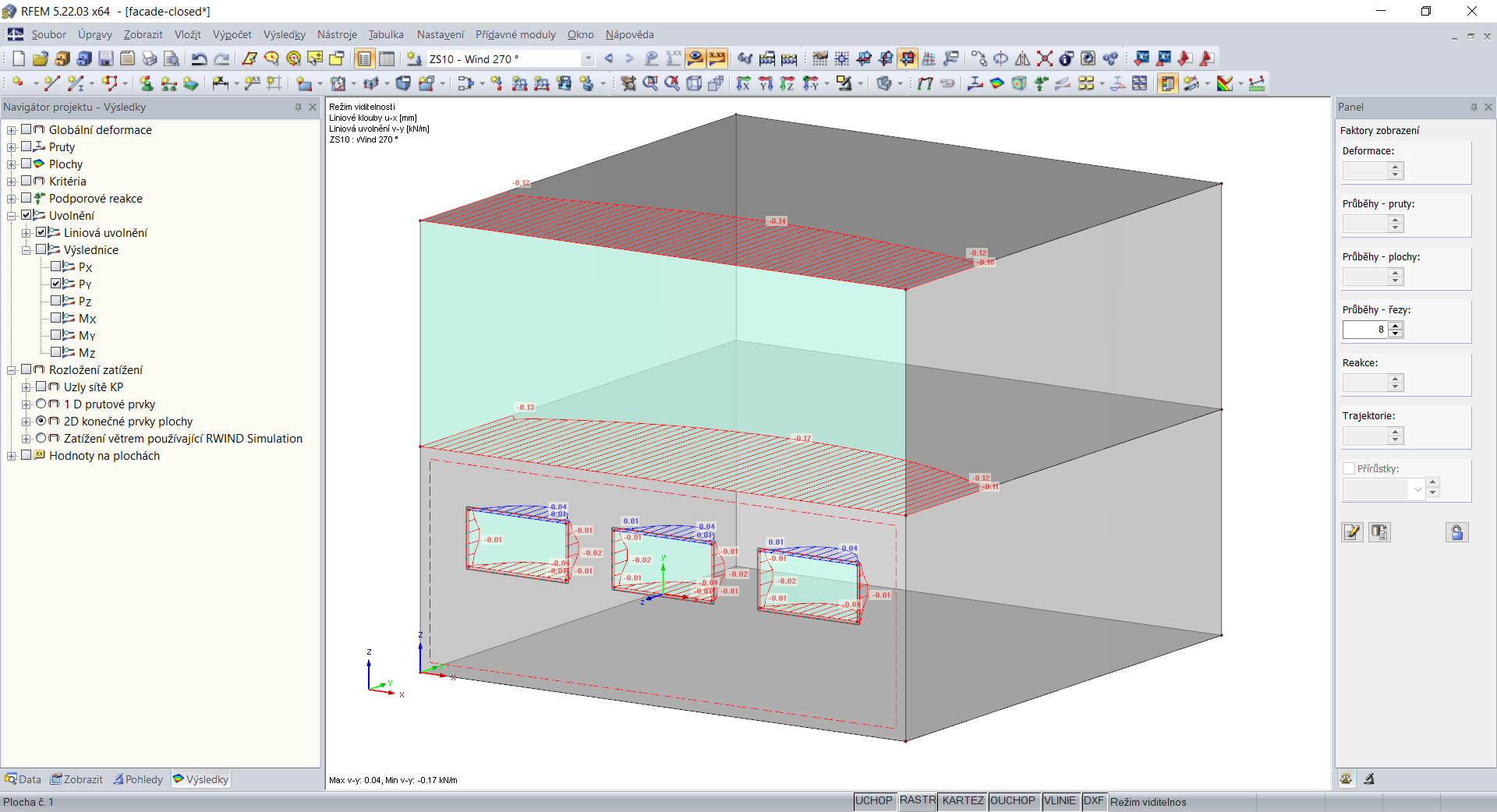Check the Plochy results box
Screen dimensions: 1497x812
26,164
